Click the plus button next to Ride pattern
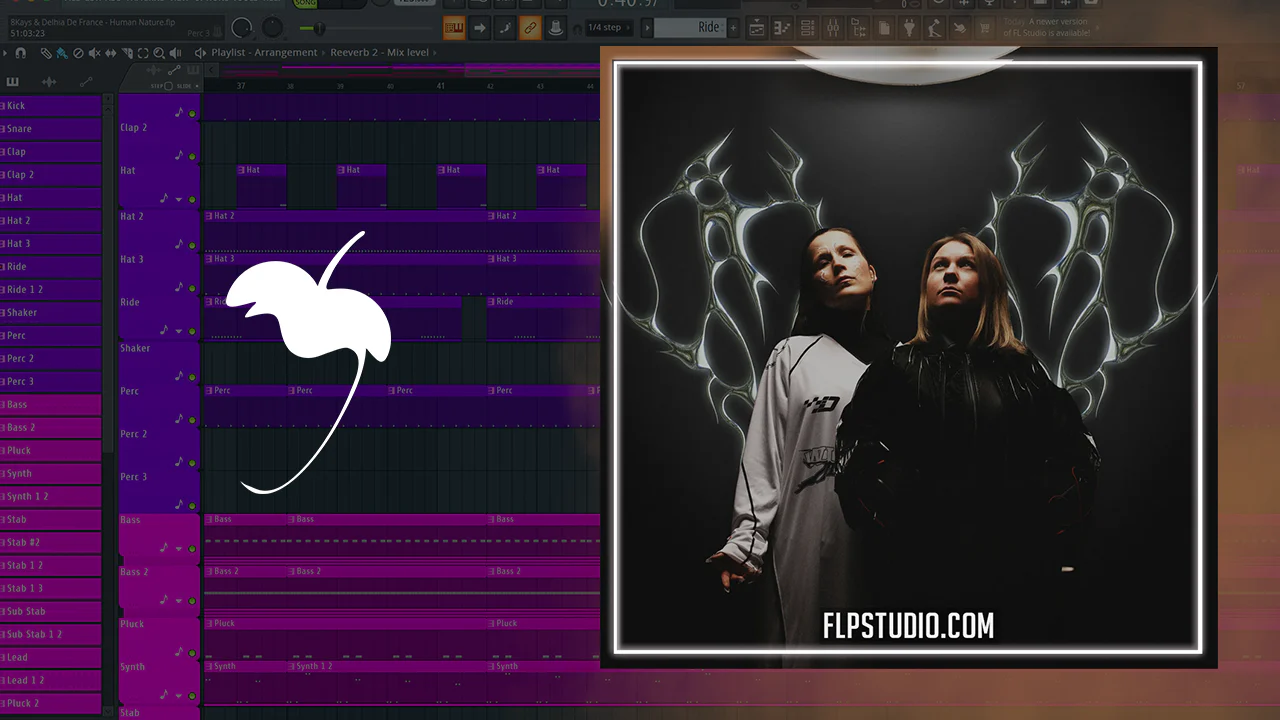Screen dimensions: 1280x720 (734, 28)
